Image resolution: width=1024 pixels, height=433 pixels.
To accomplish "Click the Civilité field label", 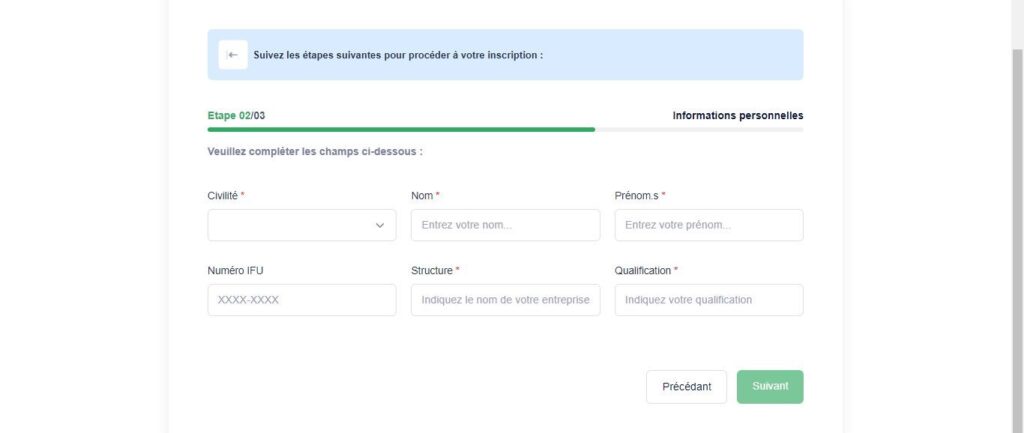I will (x=223, y=195).
